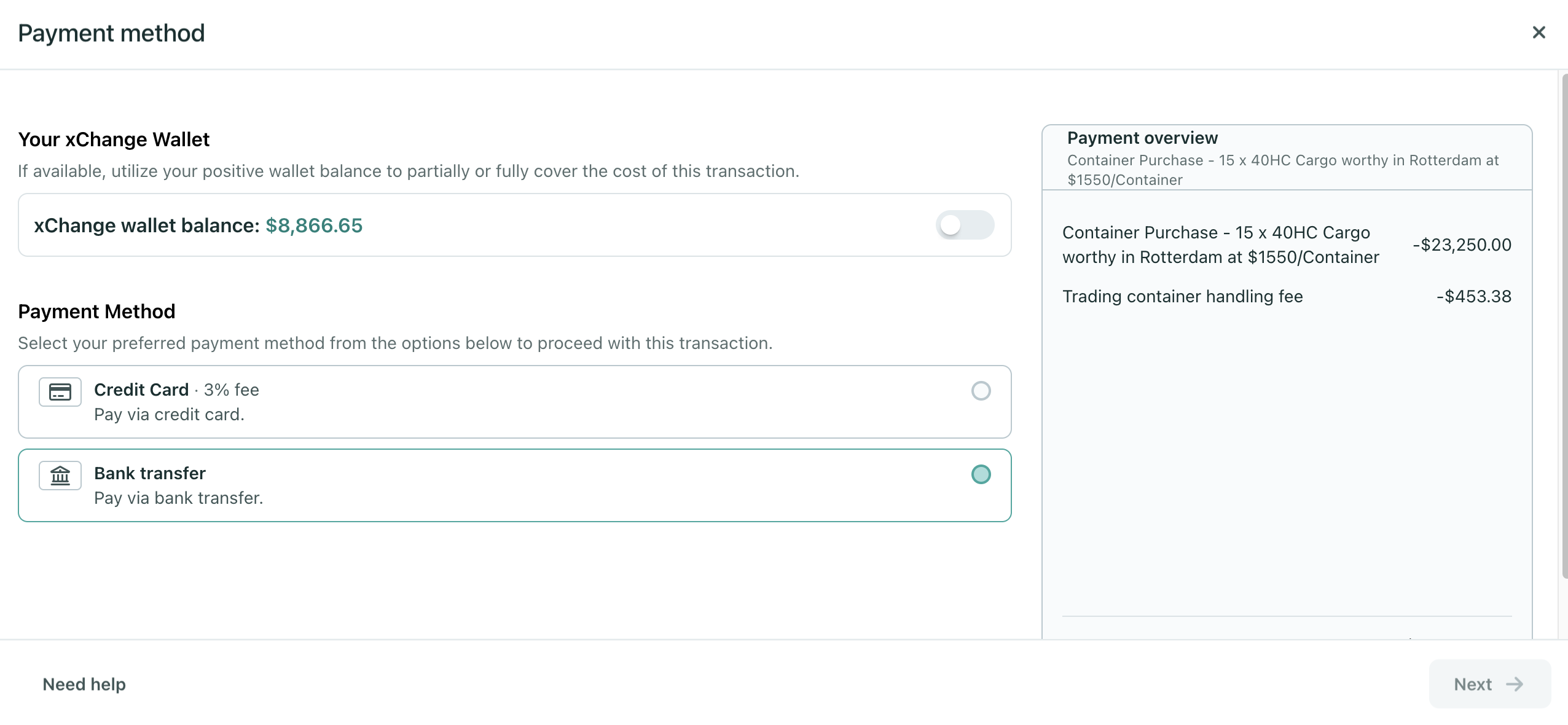Click the "Pay via credit card." description
This screenshot has height=725, width=1568.
click(169, 415)
